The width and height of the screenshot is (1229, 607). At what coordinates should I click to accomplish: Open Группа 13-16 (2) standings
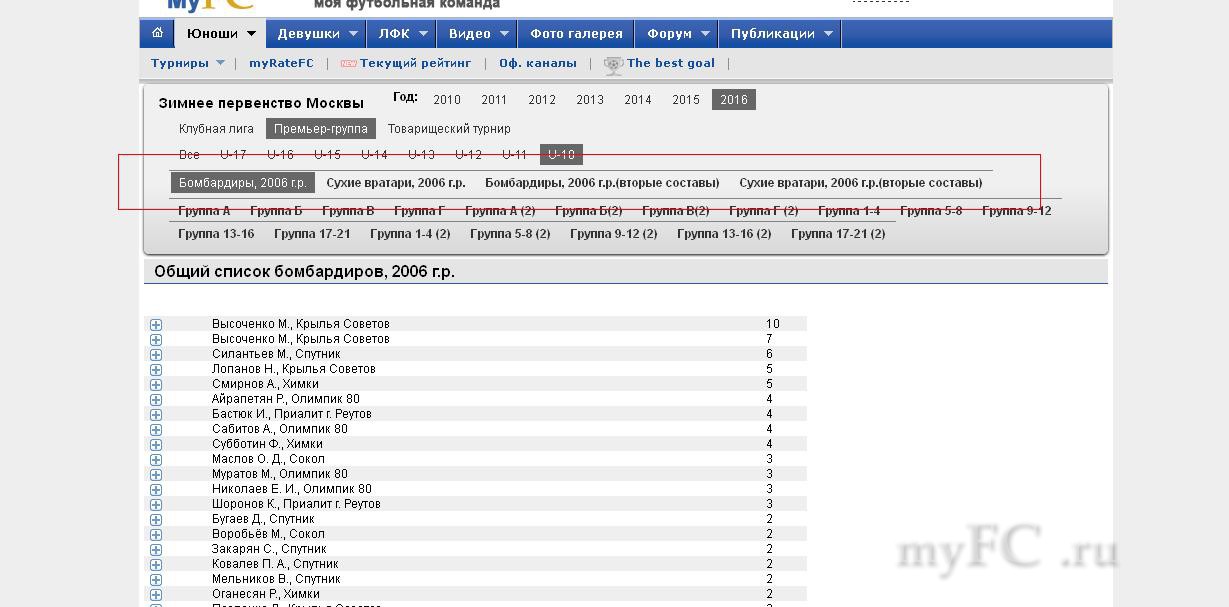click(724, 234)
